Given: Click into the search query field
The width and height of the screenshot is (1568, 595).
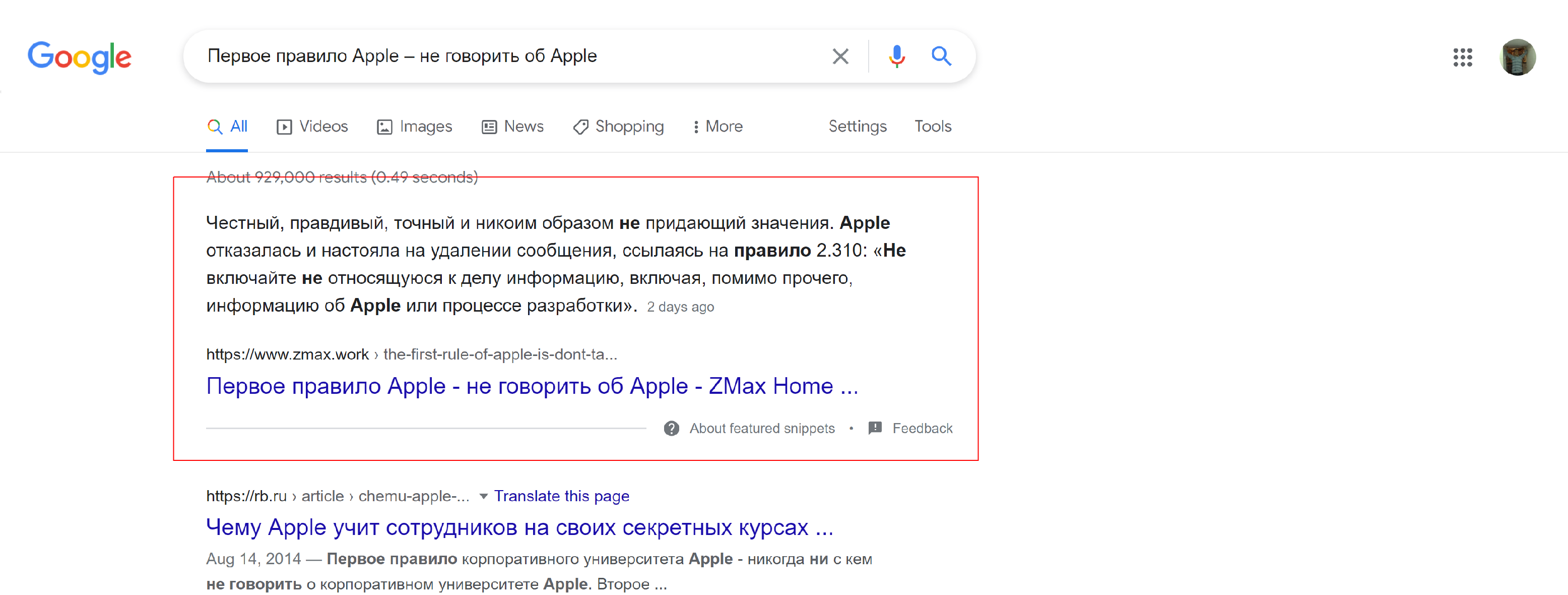Looking at the screenshot, I should [511, 56].
